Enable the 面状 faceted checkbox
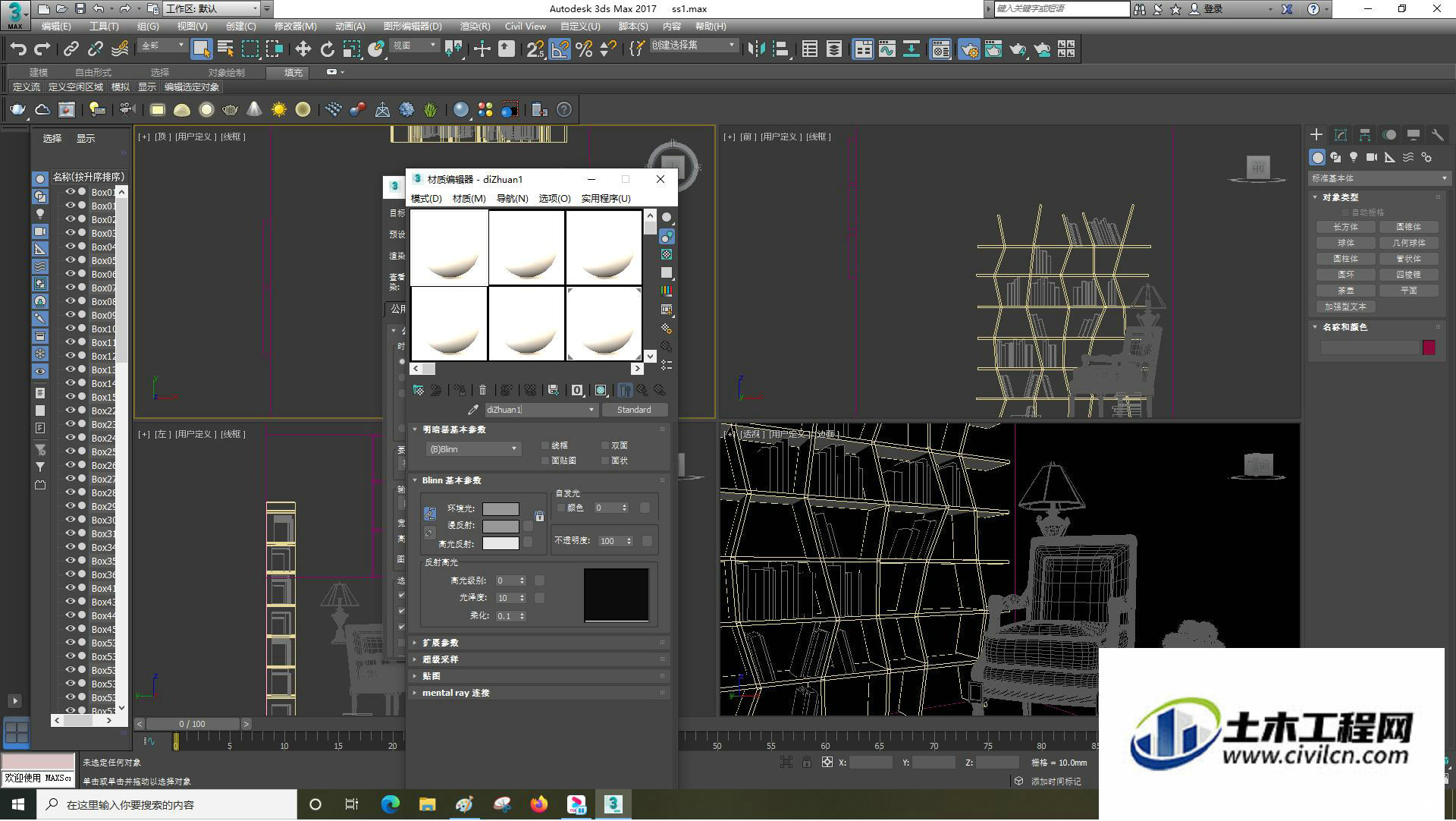The image size is (1456, 821). pos(605,461)
